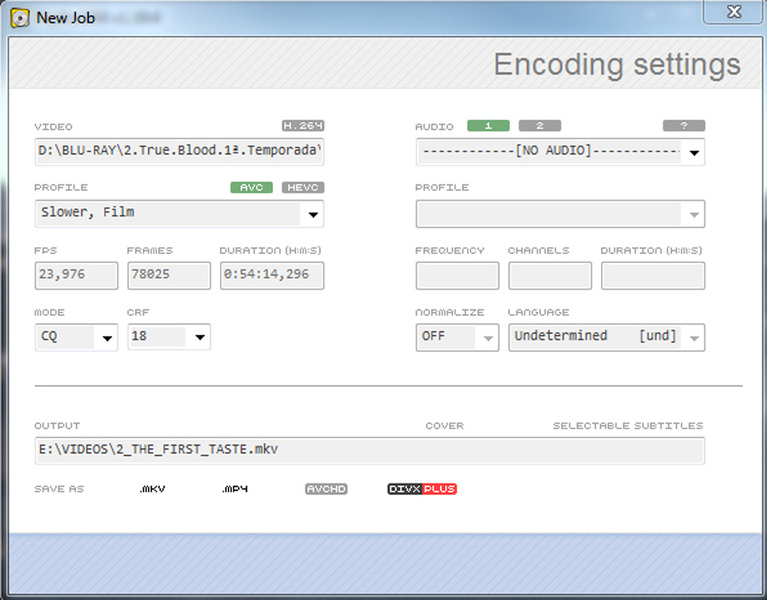The width and height of the screenshot is (767, 600).
Task: Click the video source path field
Action: point(180,152)
